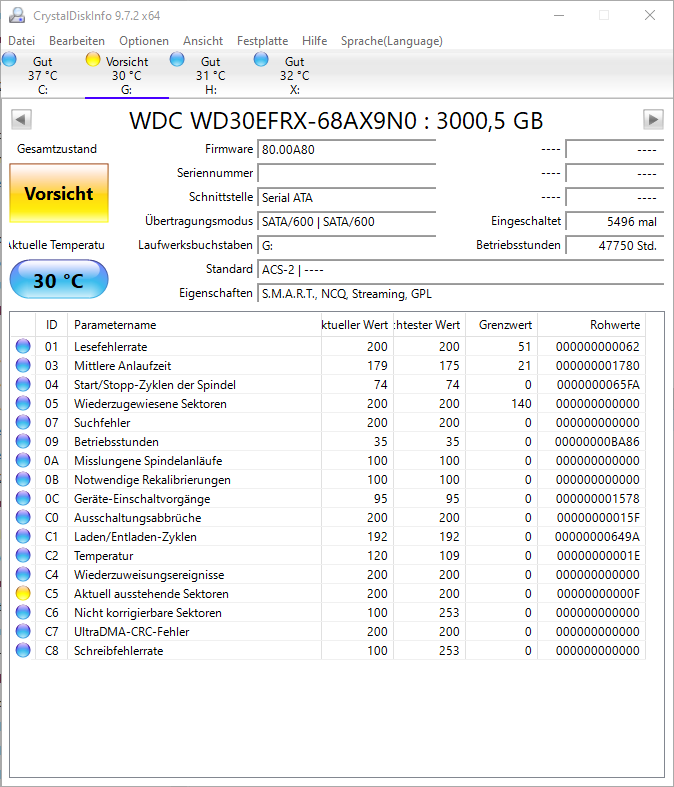Image resolution: width=674 pixels, height=787 pixels.
Task: Click the Eingeschaltet value 5496 mal
Action: tap(614, 221)
